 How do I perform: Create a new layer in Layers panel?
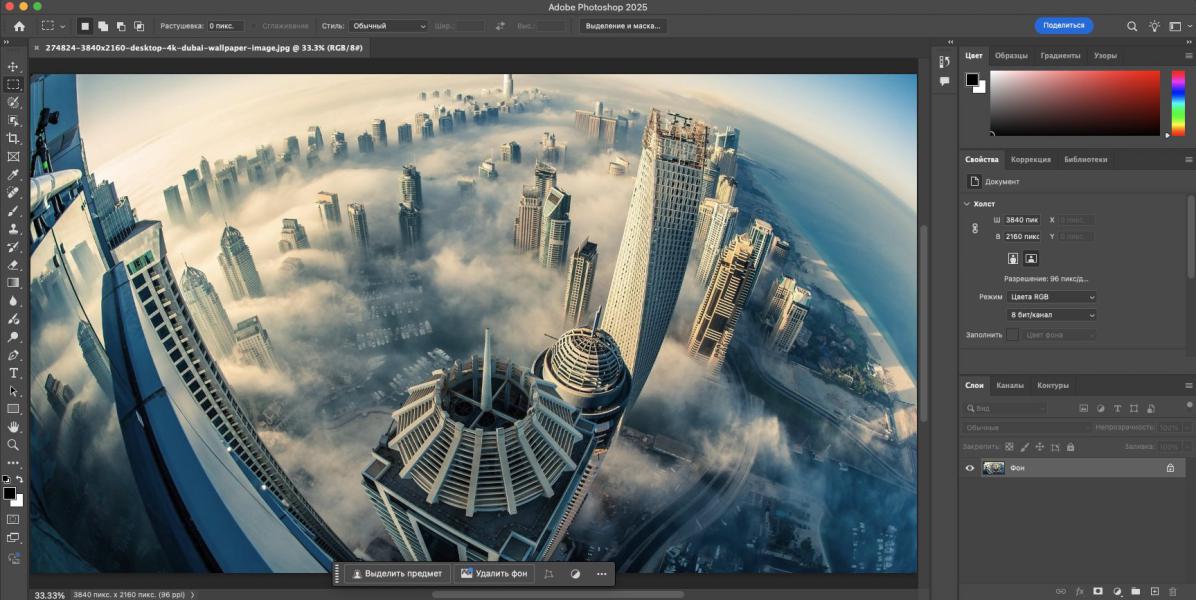[1154, 592]
